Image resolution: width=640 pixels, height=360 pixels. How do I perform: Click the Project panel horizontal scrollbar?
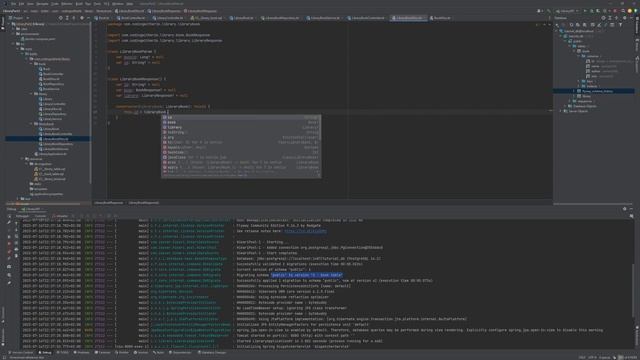(43, 203)
